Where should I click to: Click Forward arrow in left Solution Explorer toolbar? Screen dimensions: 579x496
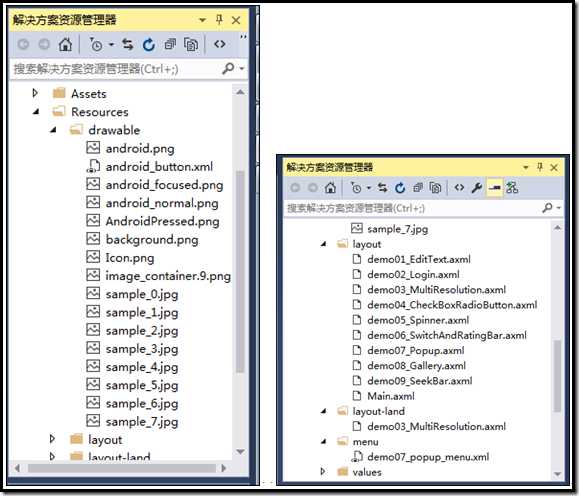pos(44,45)
